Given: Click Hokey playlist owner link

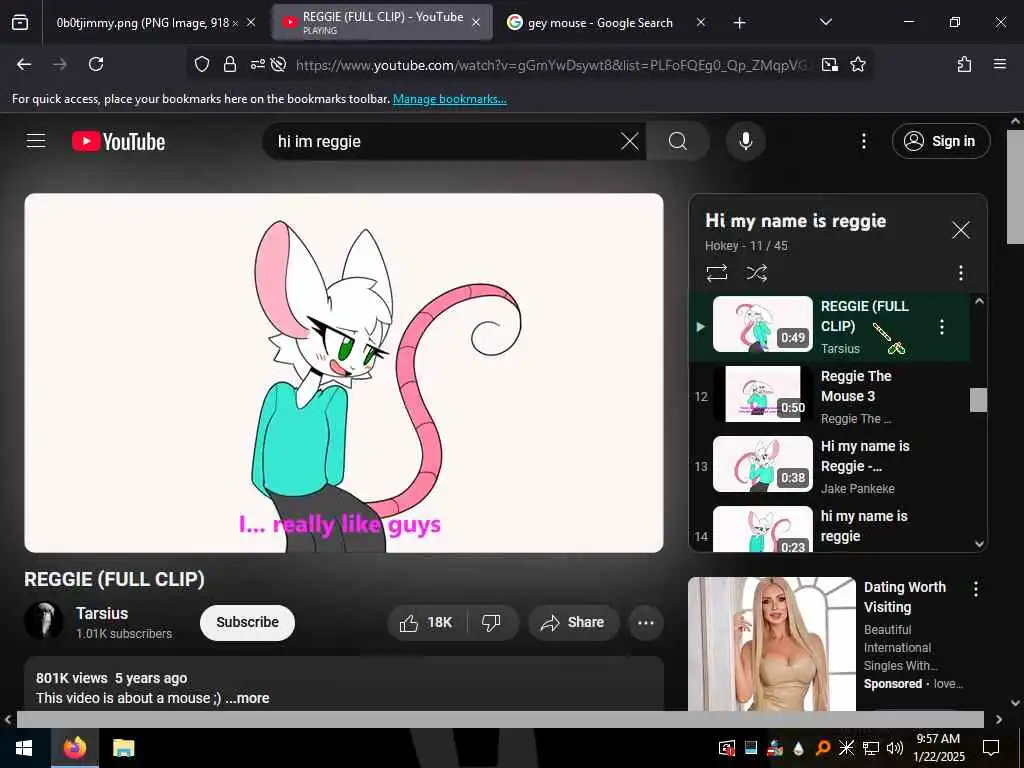Looking at the screenshot, I should pos(721,246).
